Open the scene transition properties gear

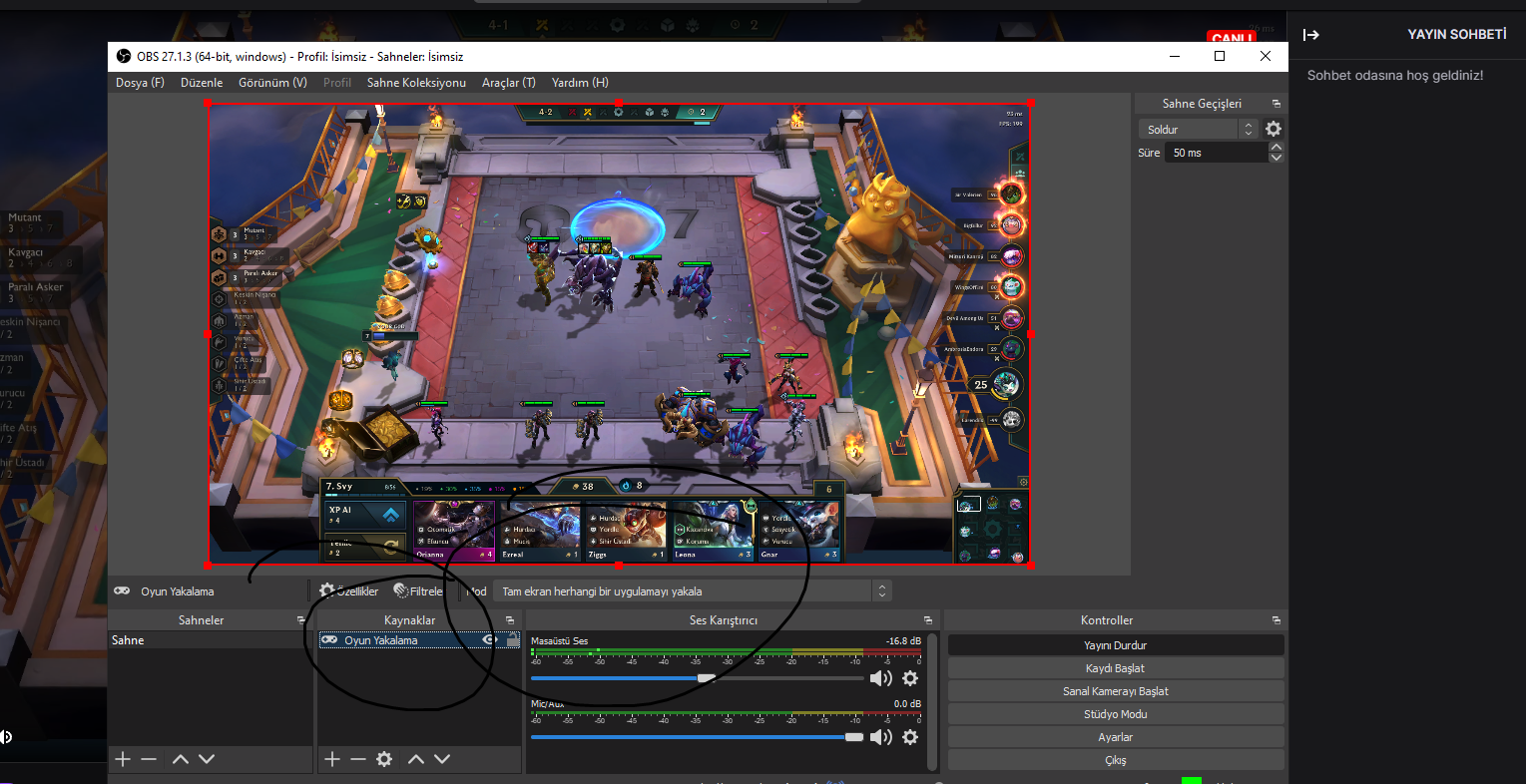1273,129
